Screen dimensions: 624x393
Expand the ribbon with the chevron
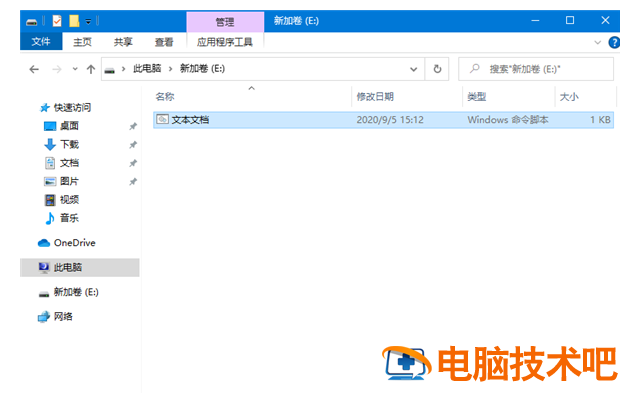point(597,42)
